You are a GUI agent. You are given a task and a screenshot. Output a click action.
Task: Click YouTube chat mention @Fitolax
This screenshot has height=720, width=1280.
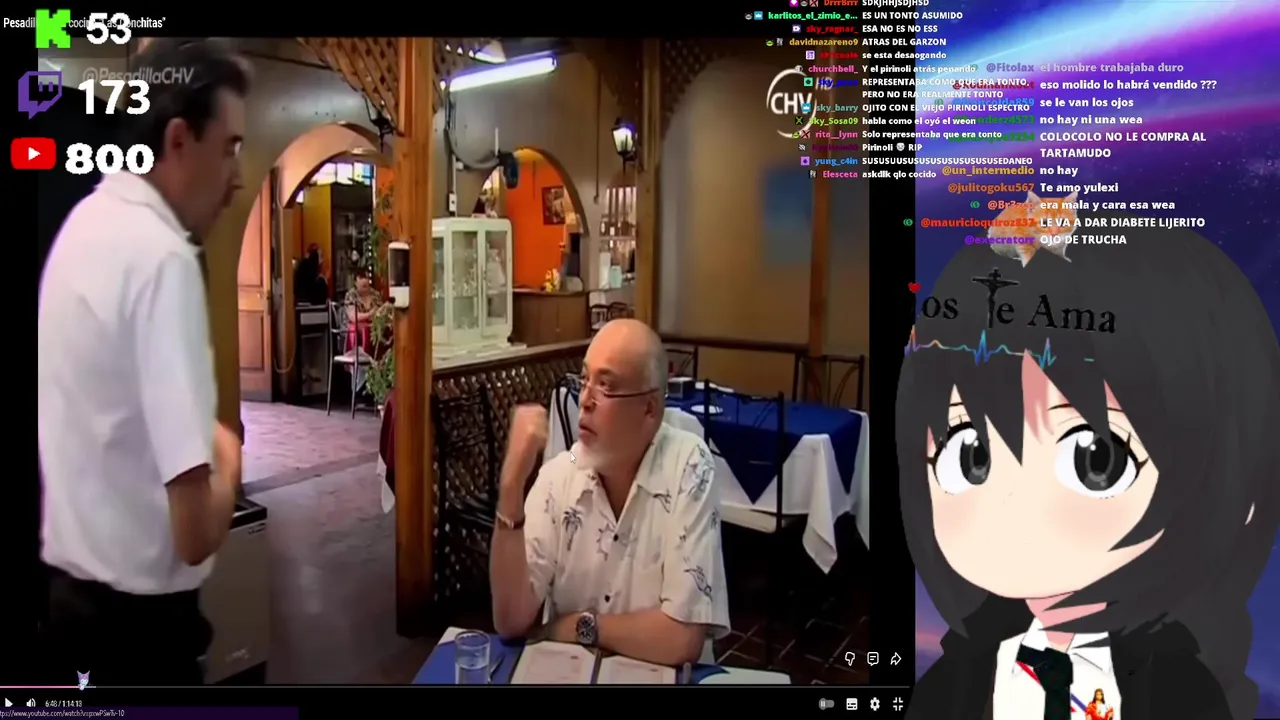tap(1009, 68)
